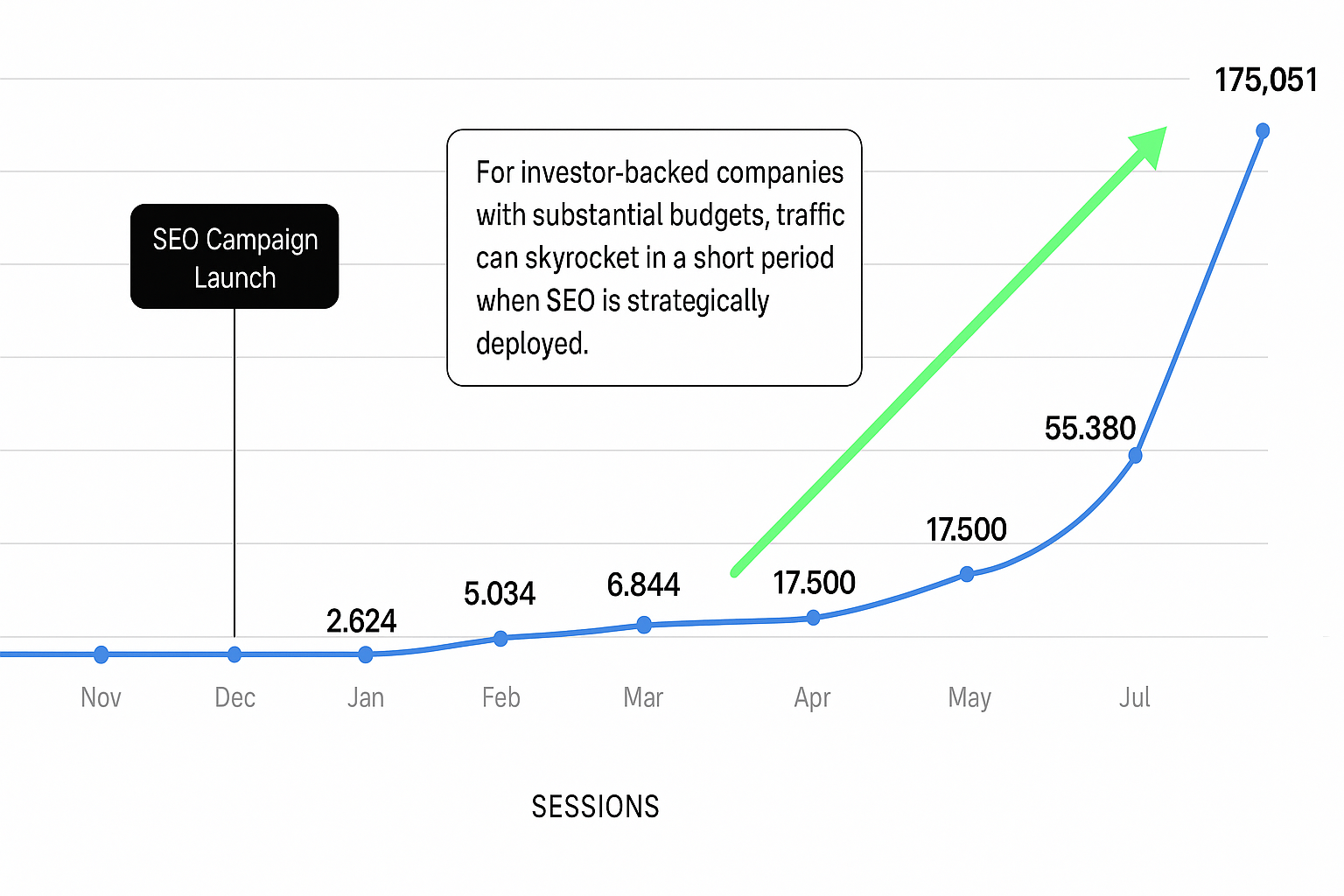This screenshot has height=896, width=1344.
Task: Select the 6.844 value label
Action: point(643,584)
